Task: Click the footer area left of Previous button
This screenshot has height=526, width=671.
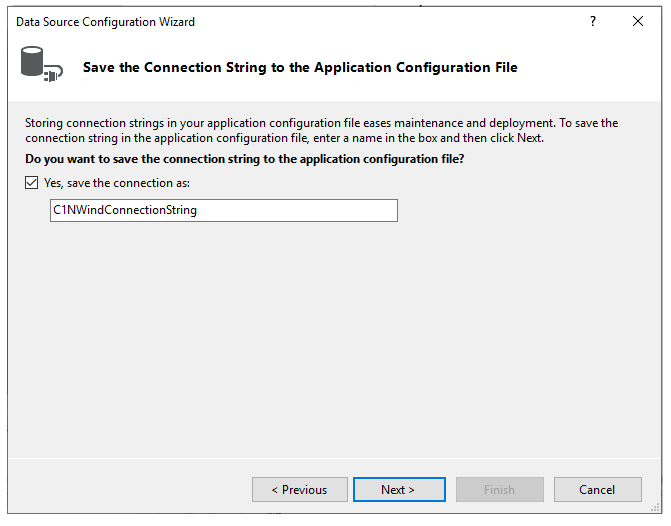Action: pyautogui.click(x=130, y=490)
